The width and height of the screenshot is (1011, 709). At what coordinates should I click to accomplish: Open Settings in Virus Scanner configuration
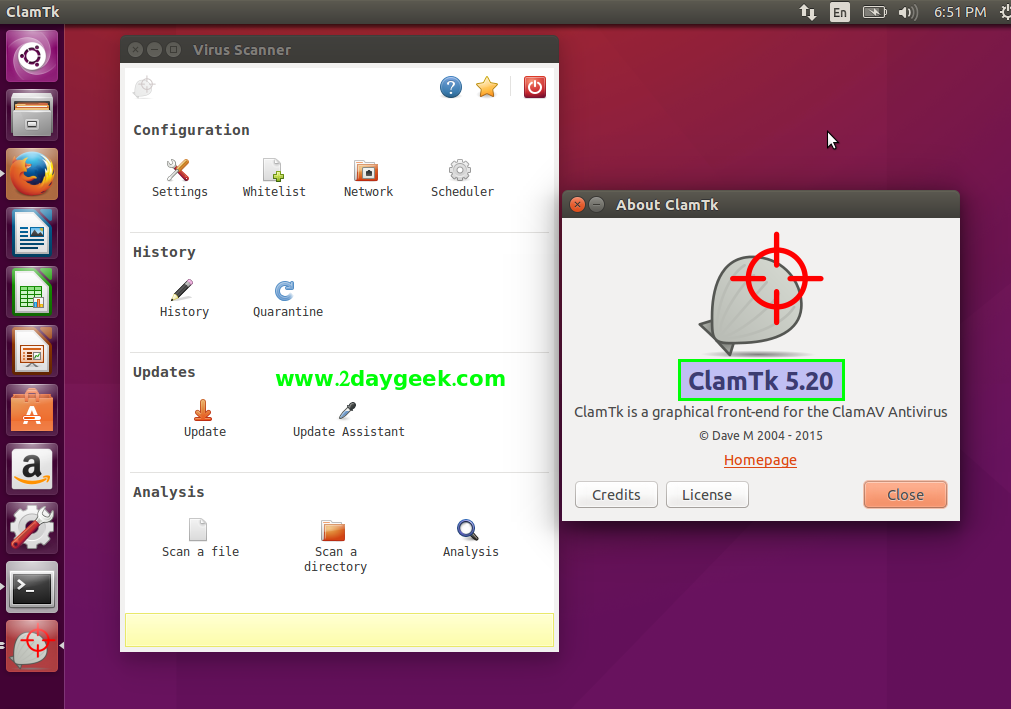pos(179,179)
